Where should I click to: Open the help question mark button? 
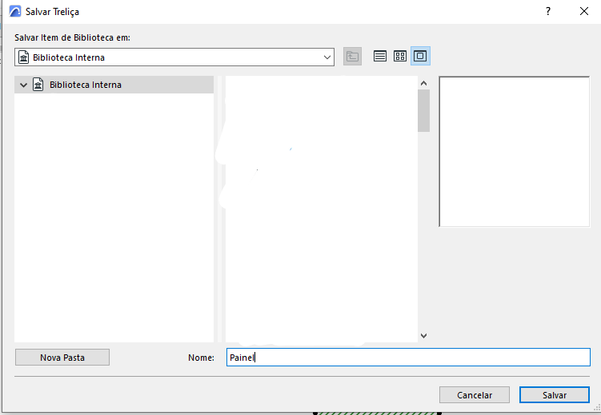(x=548, y=11)
